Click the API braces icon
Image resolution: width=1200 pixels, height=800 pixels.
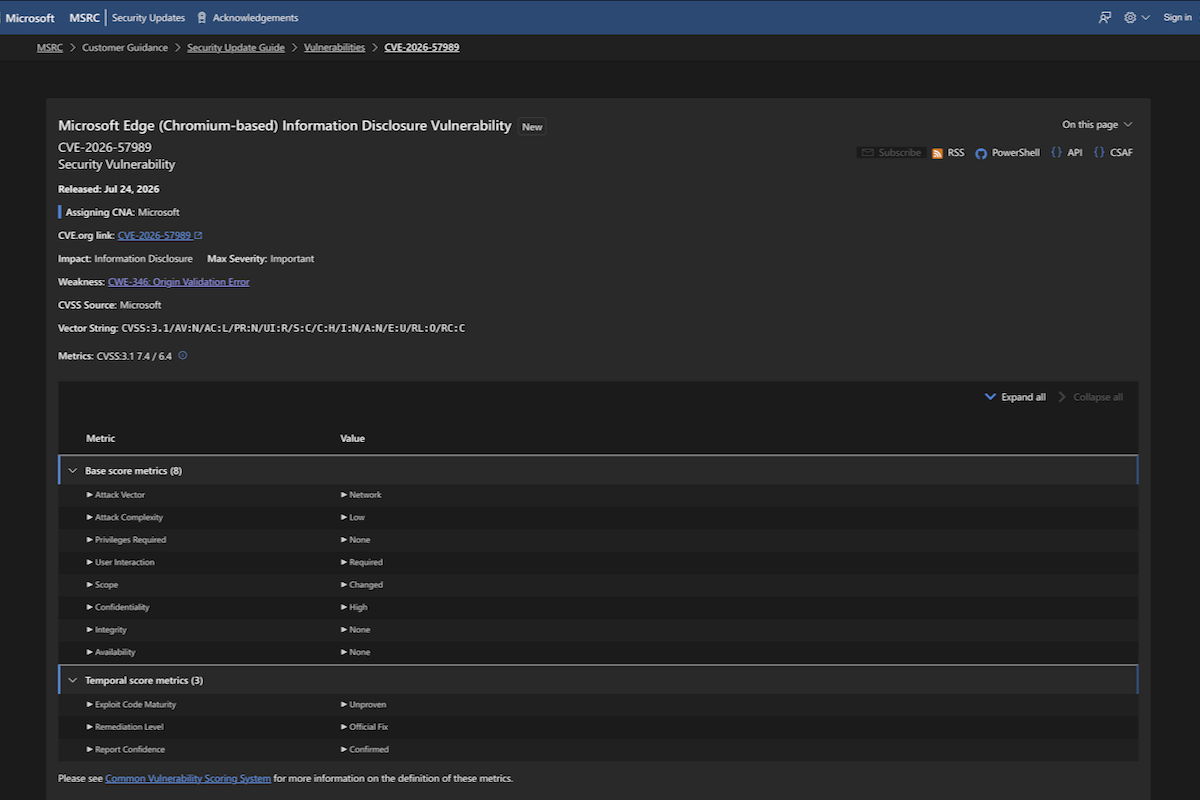point(1056,153)
